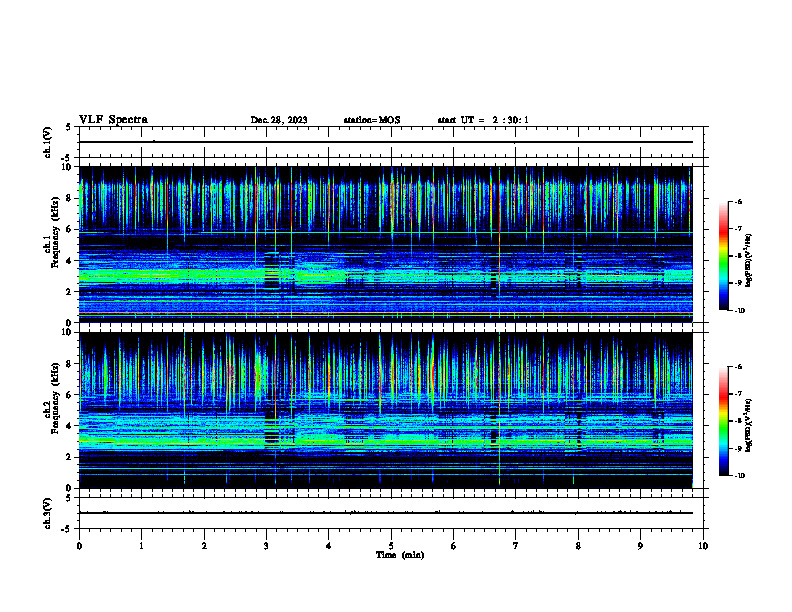Click the "-10" value on ch.2 color bar
Screen dimensions: 792x612
pos(740,475)
